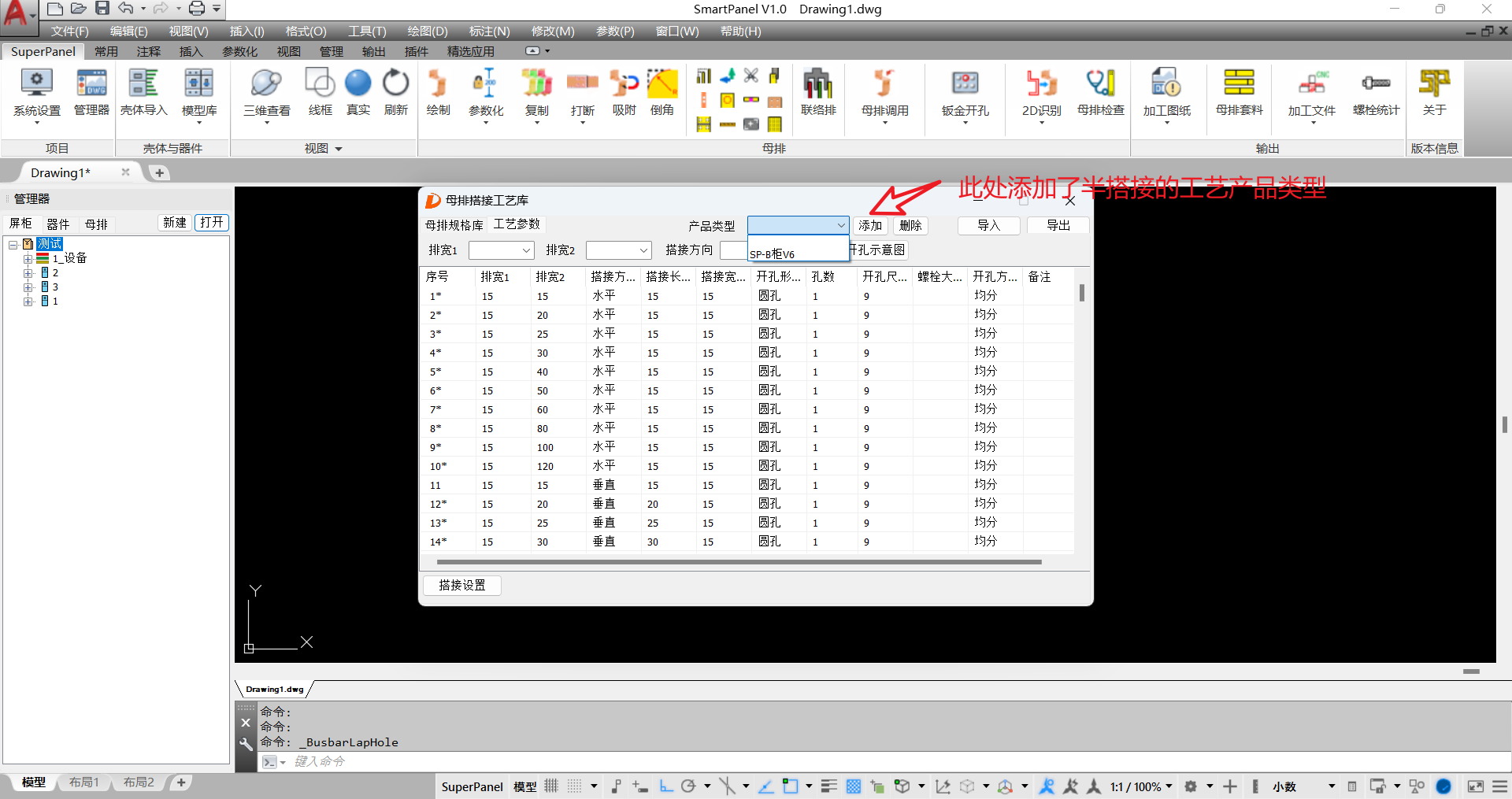Click the 壳体导入 enclosure import icon

144,94
